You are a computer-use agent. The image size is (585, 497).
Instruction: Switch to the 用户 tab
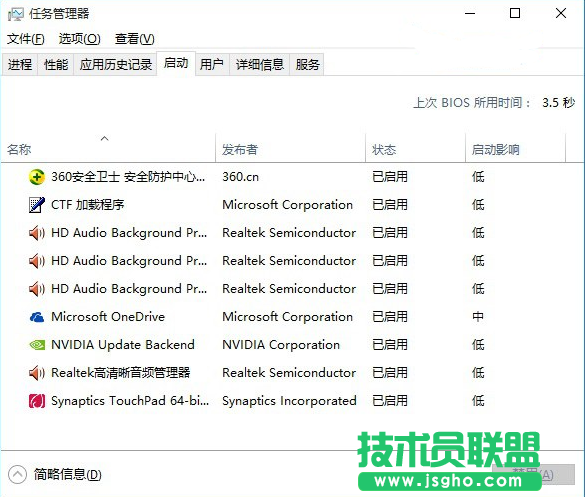click(212, 65)
